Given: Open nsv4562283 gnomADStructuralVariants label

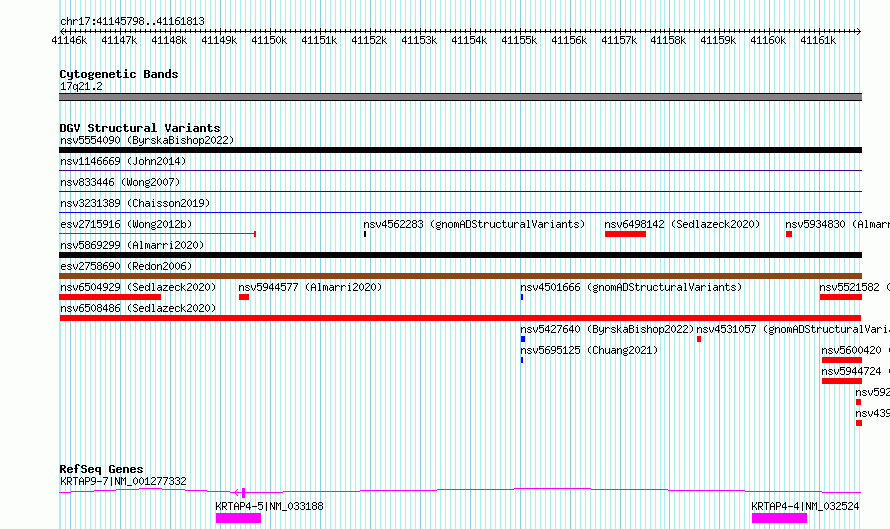Looking at the screenshot, I should 474,224.
